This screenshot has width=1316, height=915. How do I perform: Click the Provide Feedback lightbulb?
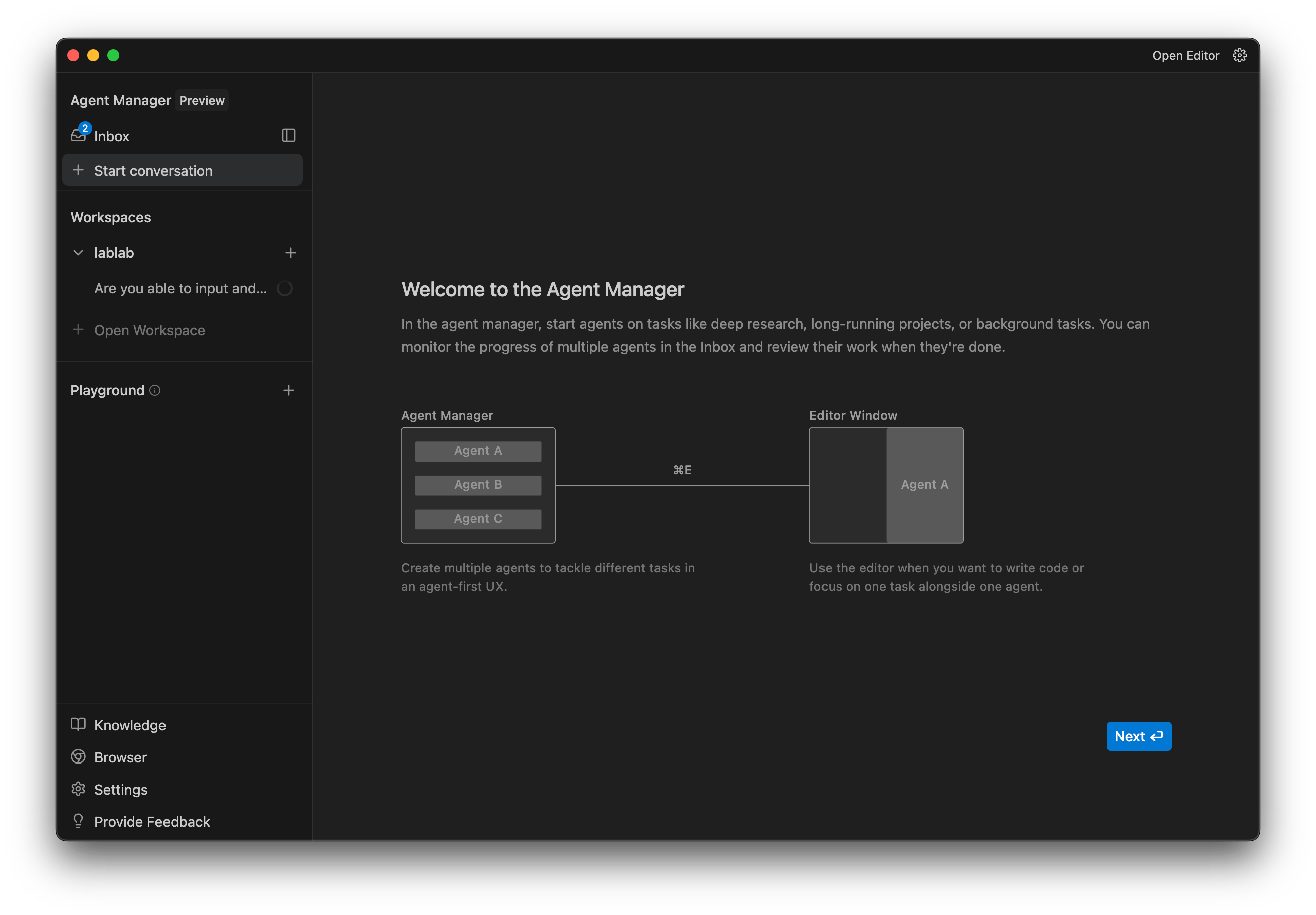[79, 821]
